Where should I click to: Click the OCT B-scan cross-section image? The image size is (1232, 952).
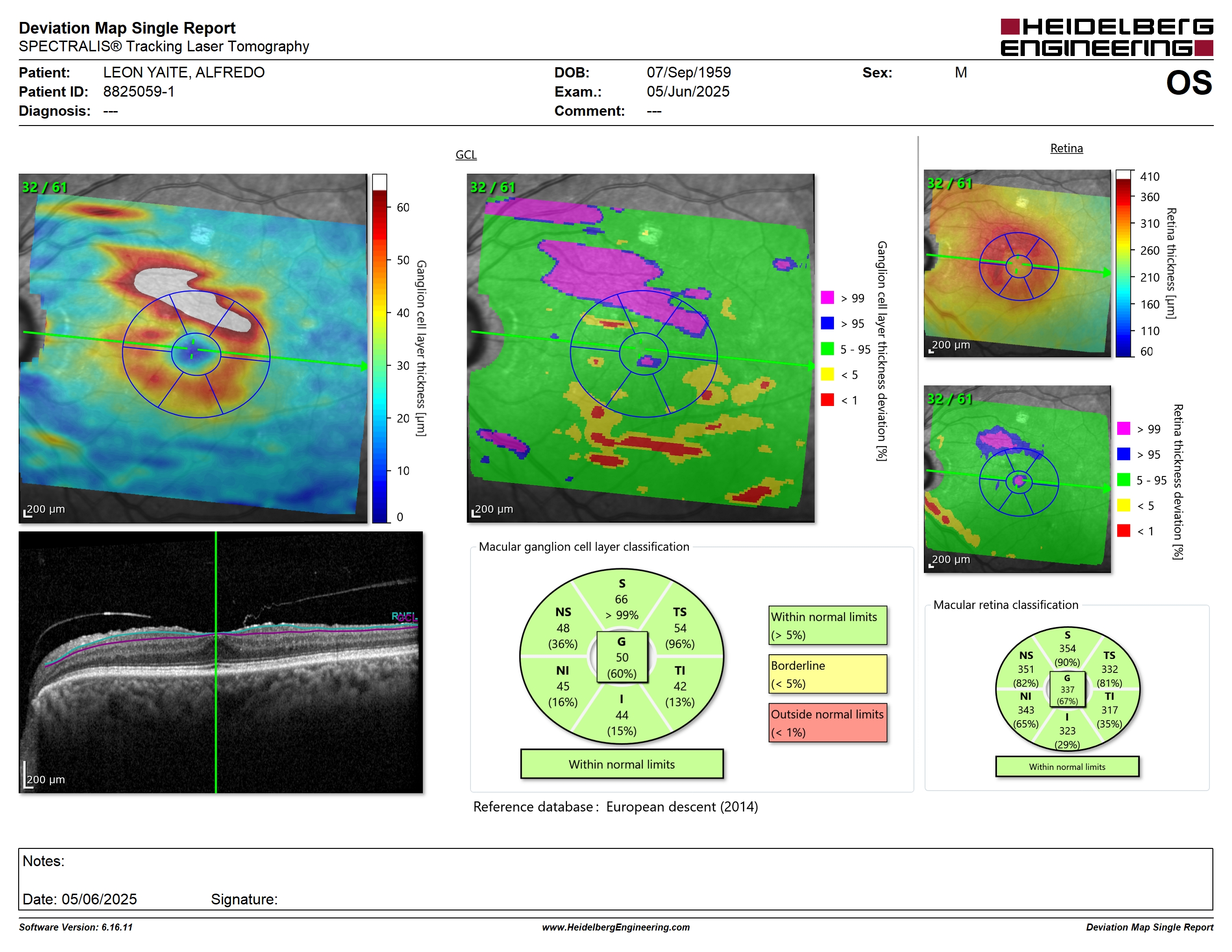(x=221, y=662)
